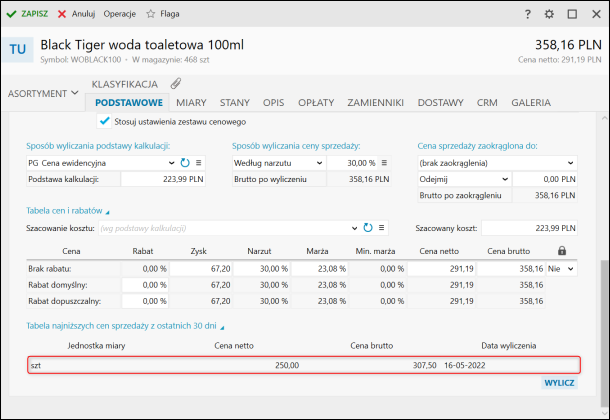The height and width of the screenshot is (420, 610).
Task: Switch to the GALERIA tab
Action: pos(531,103)
